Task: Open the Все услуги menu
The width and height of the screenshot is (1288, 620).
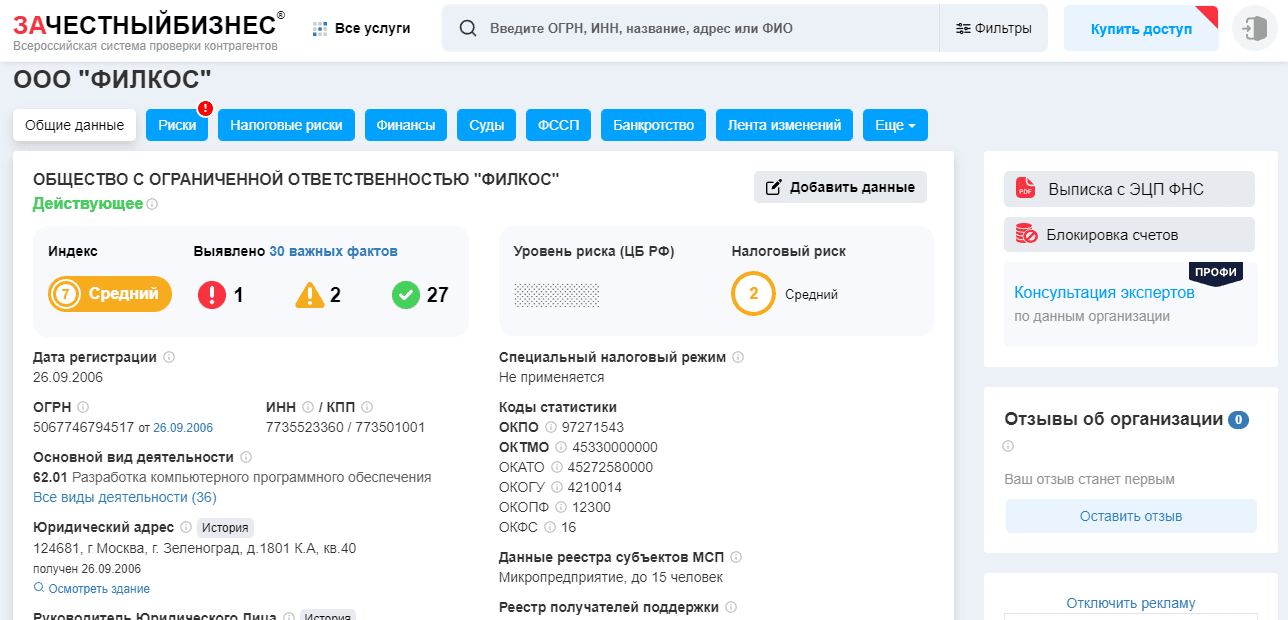Action: 362,28
